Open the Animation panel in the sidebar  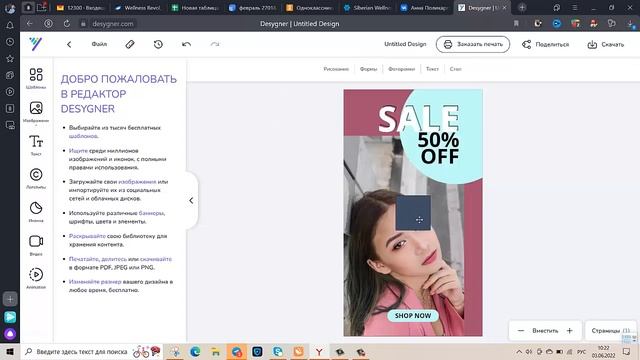click(x=36, y=278)
